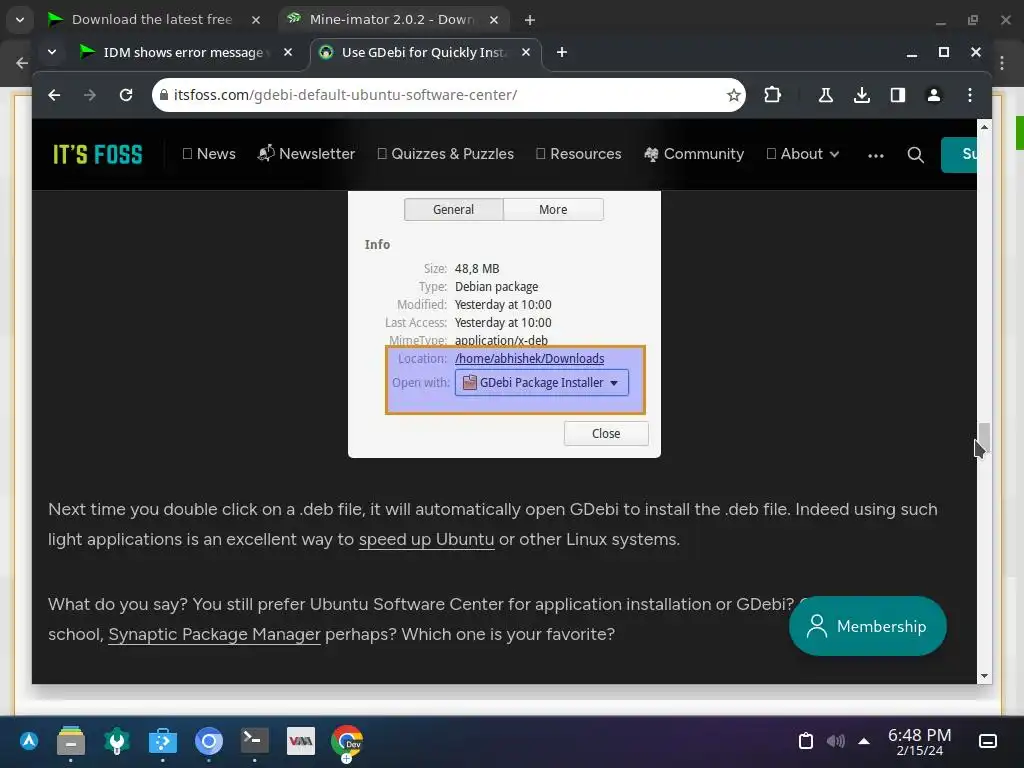Viewport: 1024px width, 768px height.
Task: Open the file manager from the taskbar
Action: [71, 741]
